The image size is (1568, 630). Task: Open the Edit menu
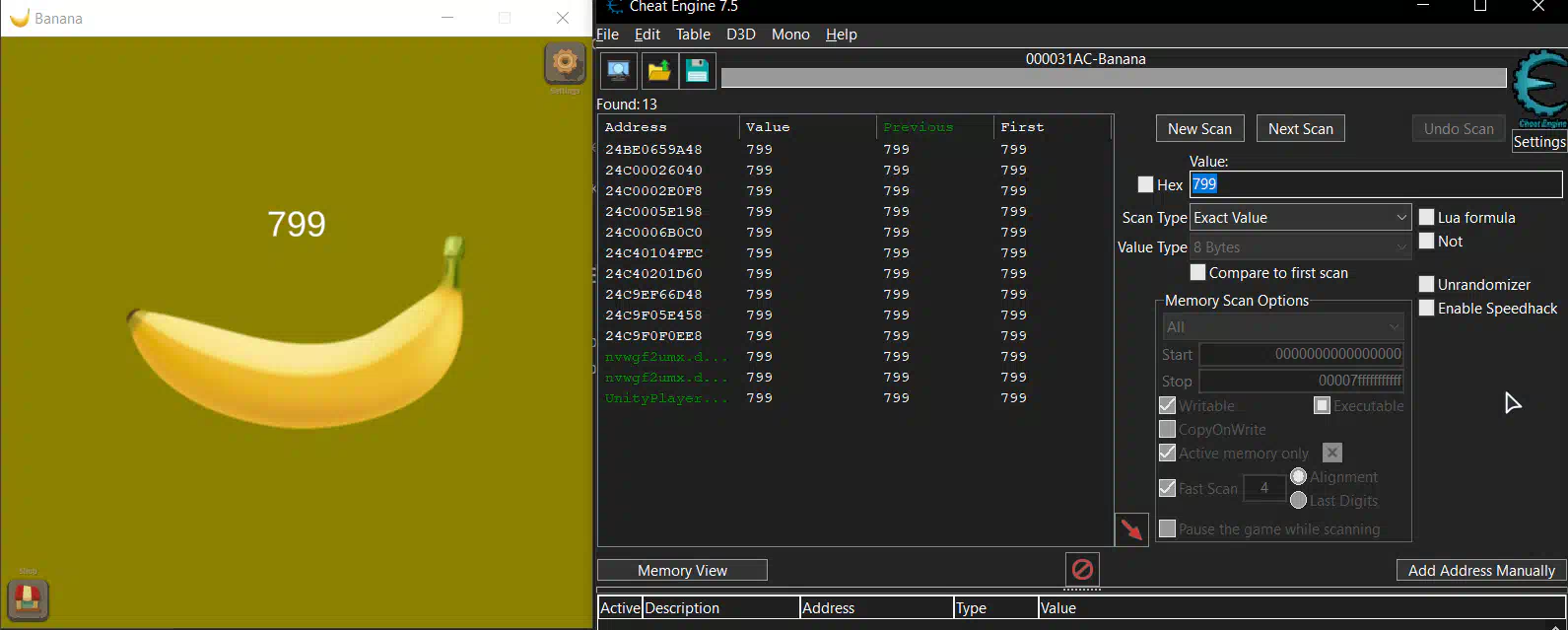648,35
